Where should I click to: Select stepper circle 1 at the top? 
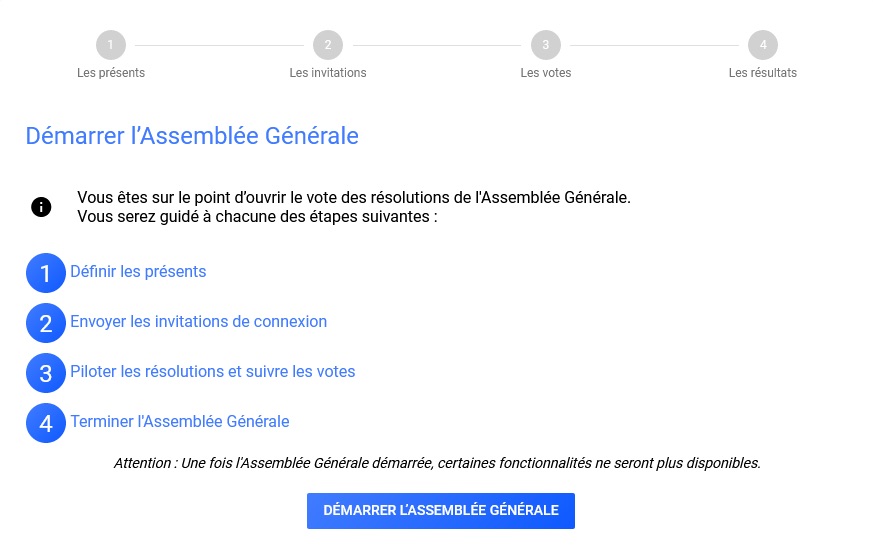click(x=111, y=45)
